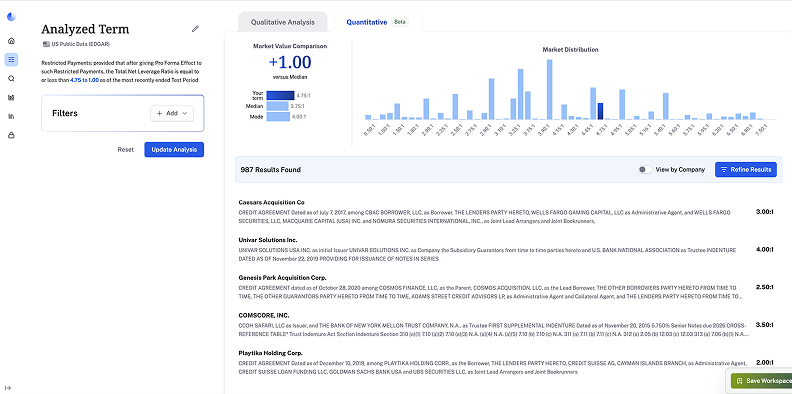This screenshot has width=792, height=394.
Task: Open Playtika Holding Corp. result
Action: [x=270, y=353]
